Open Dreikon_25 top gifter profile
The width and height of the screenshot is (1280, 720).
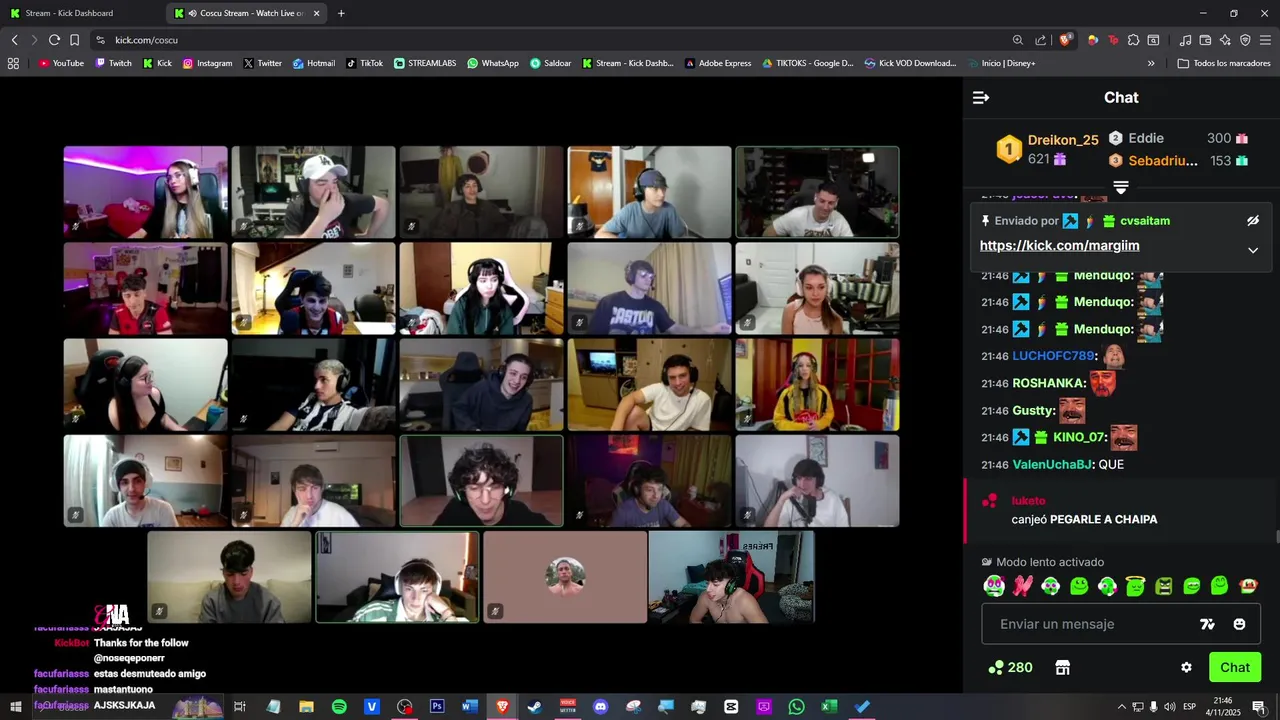point(1063,140)
